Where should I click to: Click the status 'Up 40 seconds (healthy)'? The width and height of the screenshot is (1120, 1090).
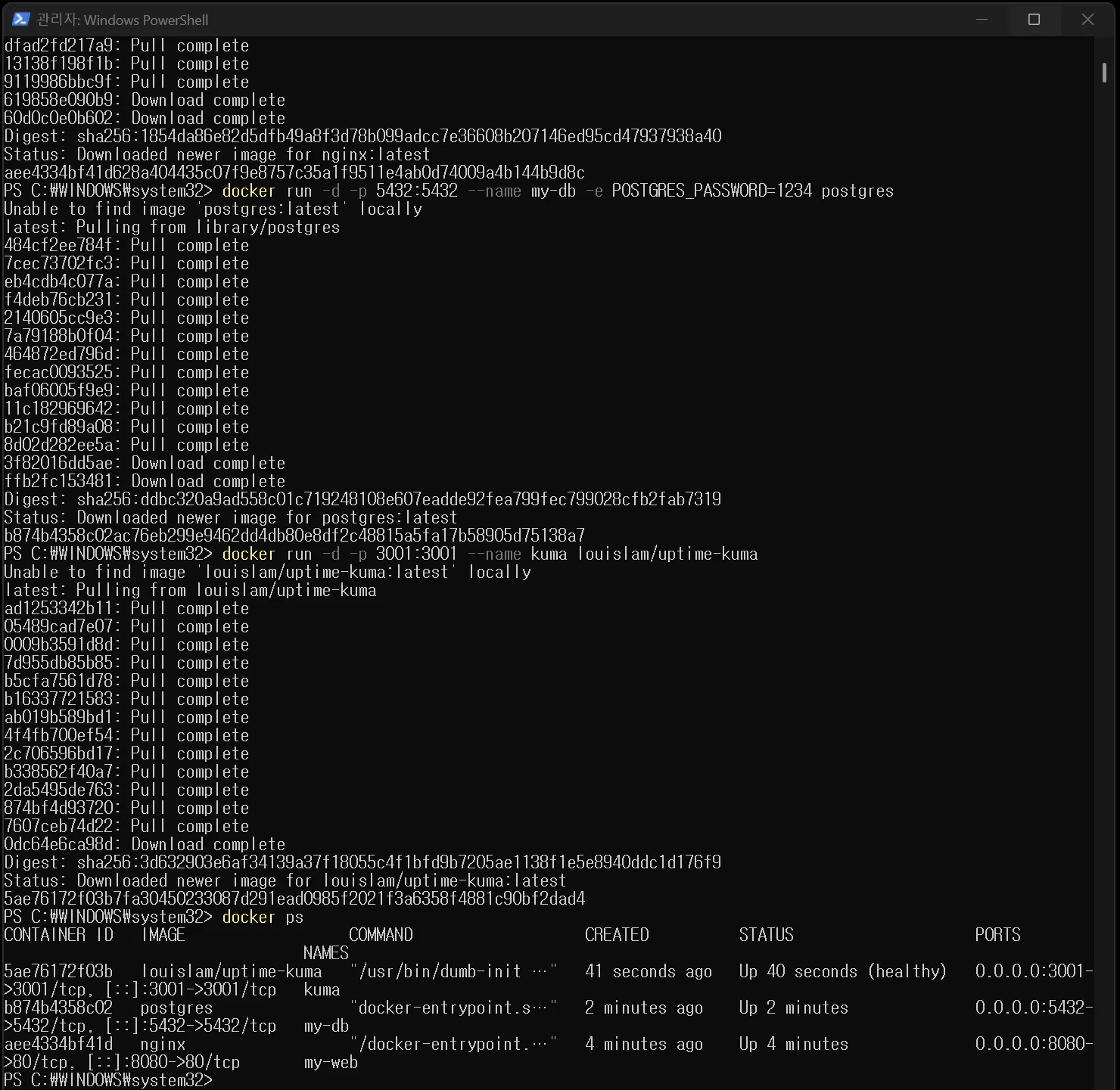(x=843, y=971)
